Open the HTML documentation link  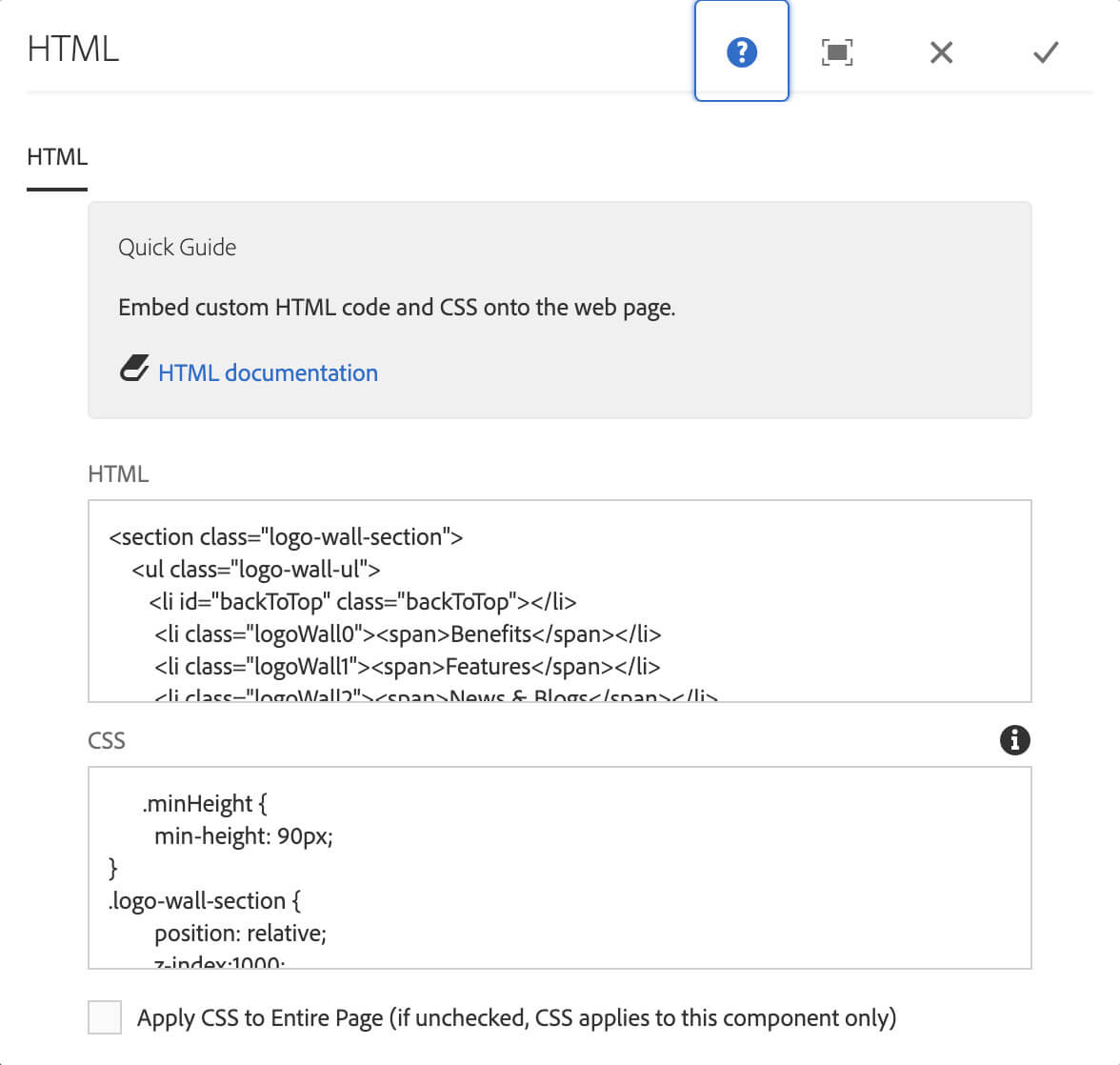point(268,372)
